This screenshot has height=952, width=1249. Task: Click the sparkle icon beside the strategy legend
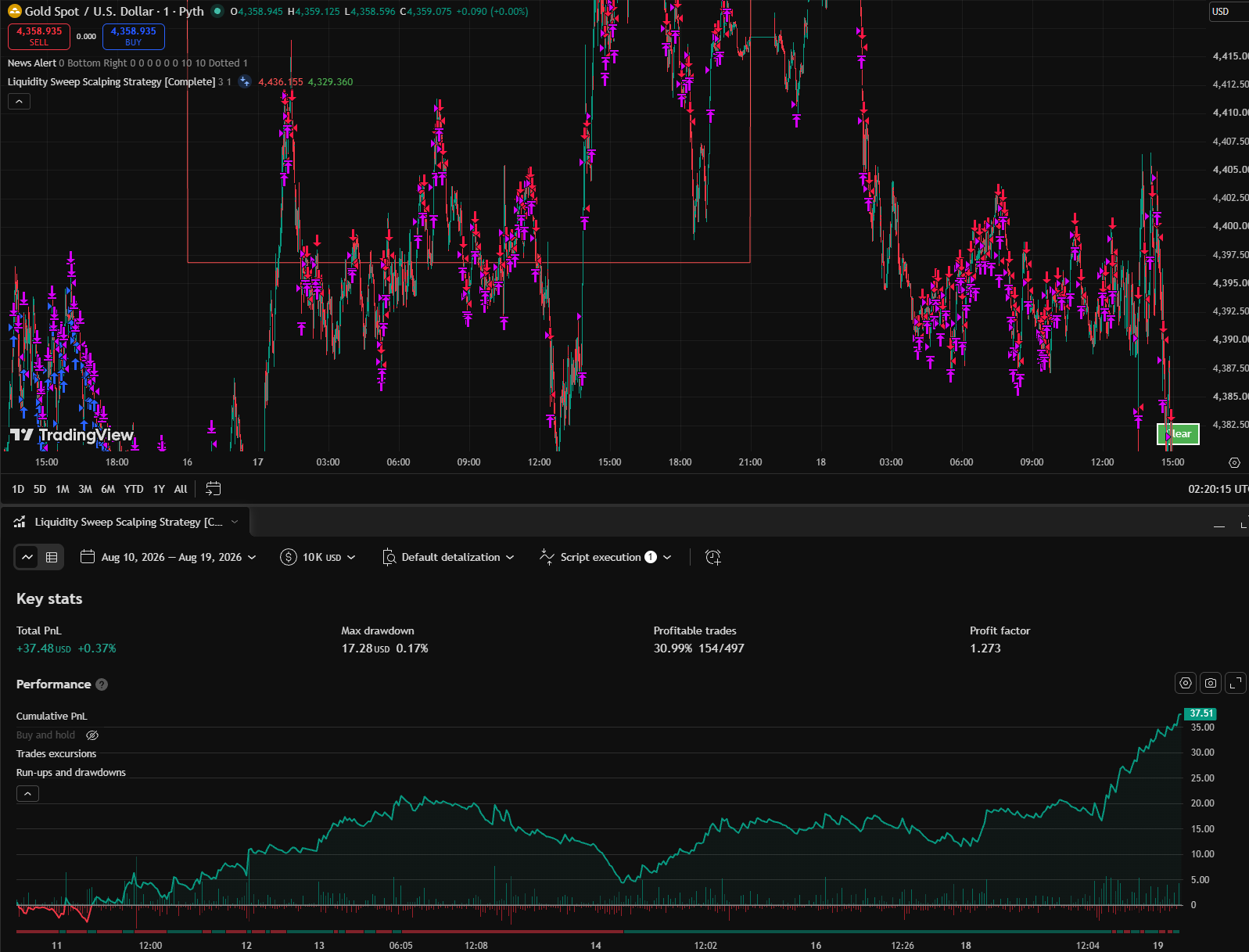coord(245,81)
